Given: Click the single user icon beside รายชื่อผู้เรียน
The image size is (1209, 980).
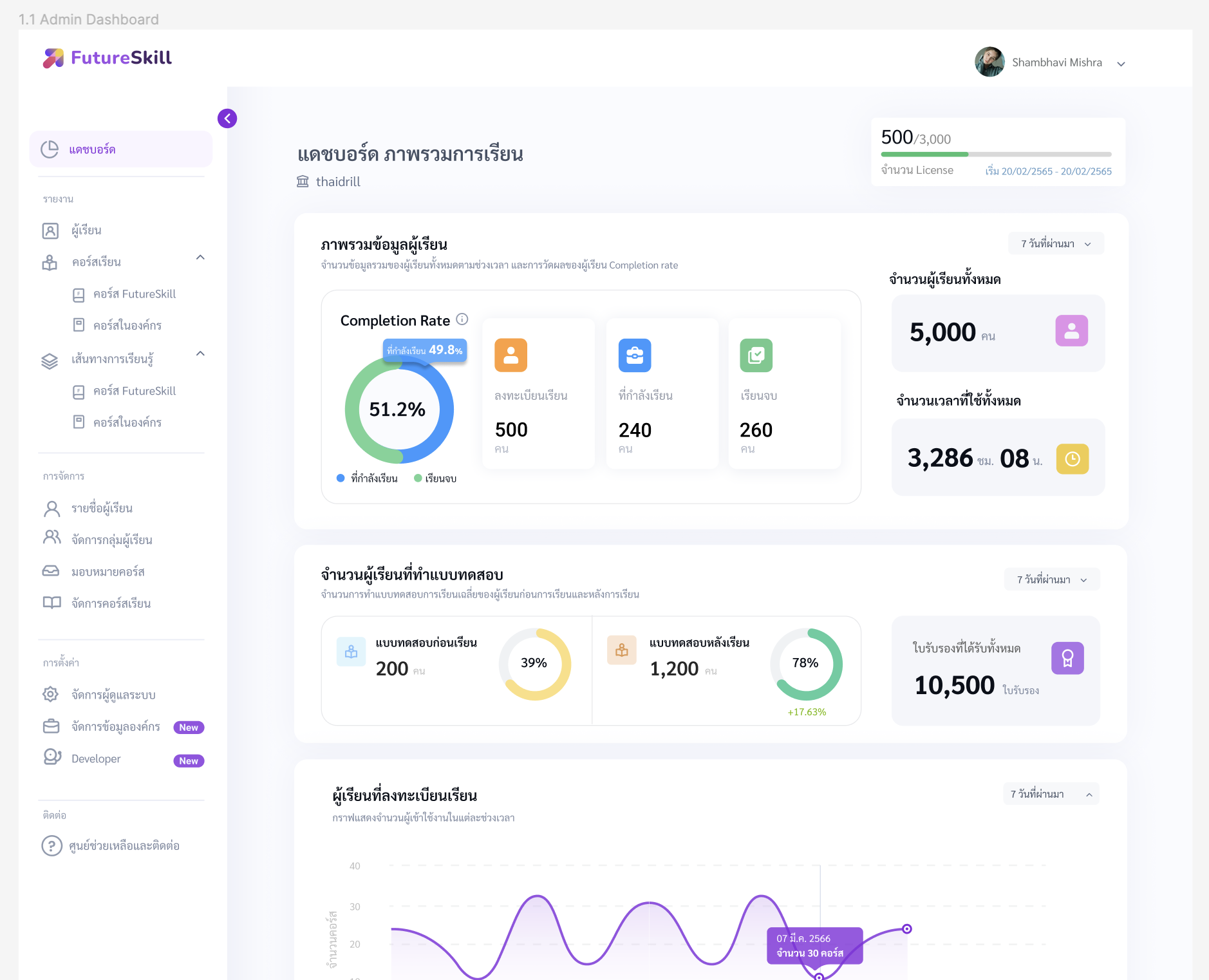Looking at the screenshot, I should click(x=52, y=509).
